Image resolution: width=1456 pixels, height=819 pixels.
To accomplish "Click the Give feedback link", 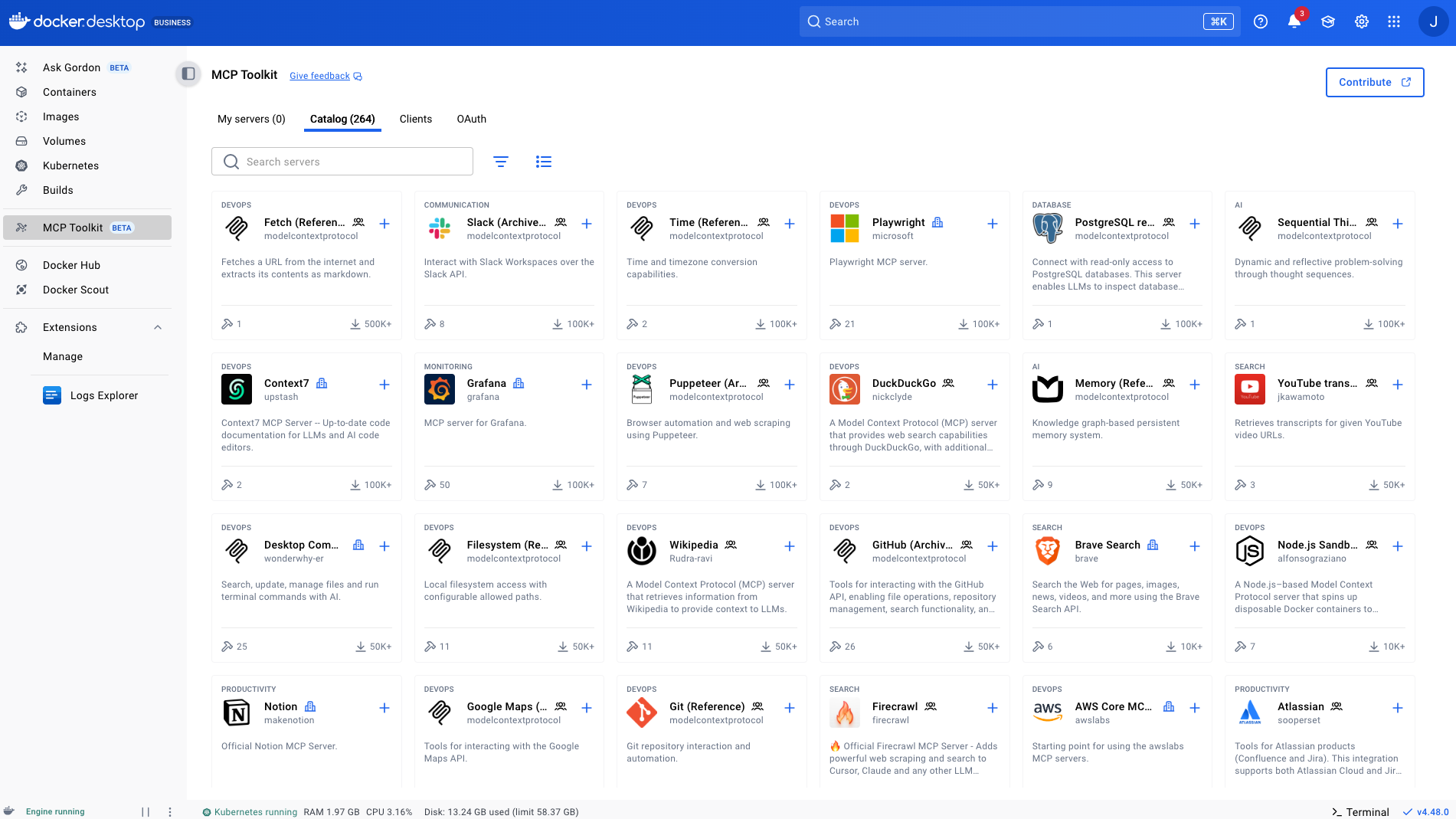I will pos(319,76).
